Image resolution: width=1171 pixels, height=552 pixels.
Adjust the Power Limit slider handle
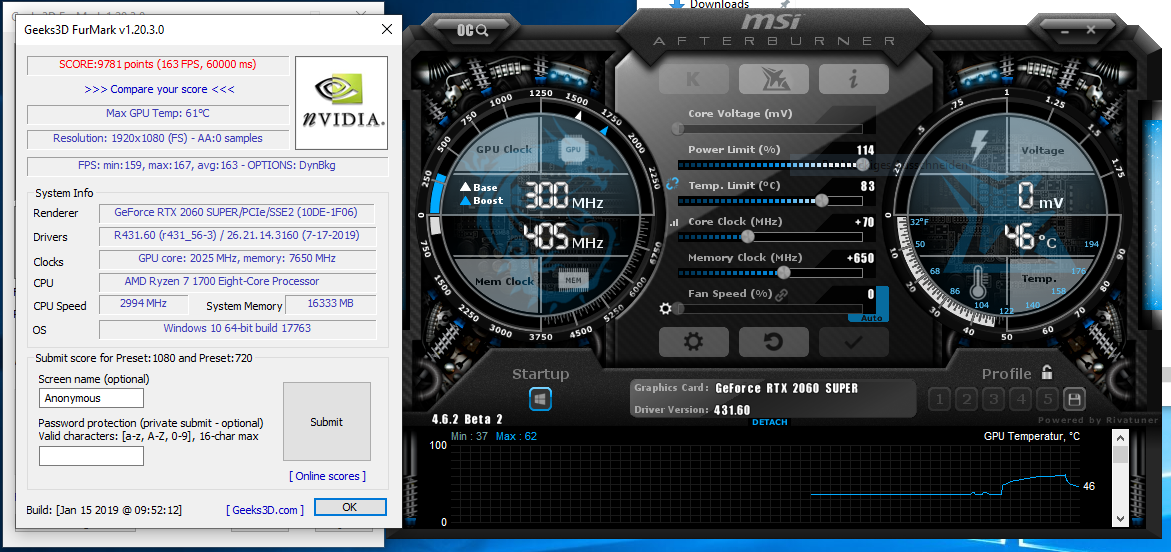coord(863,165)
